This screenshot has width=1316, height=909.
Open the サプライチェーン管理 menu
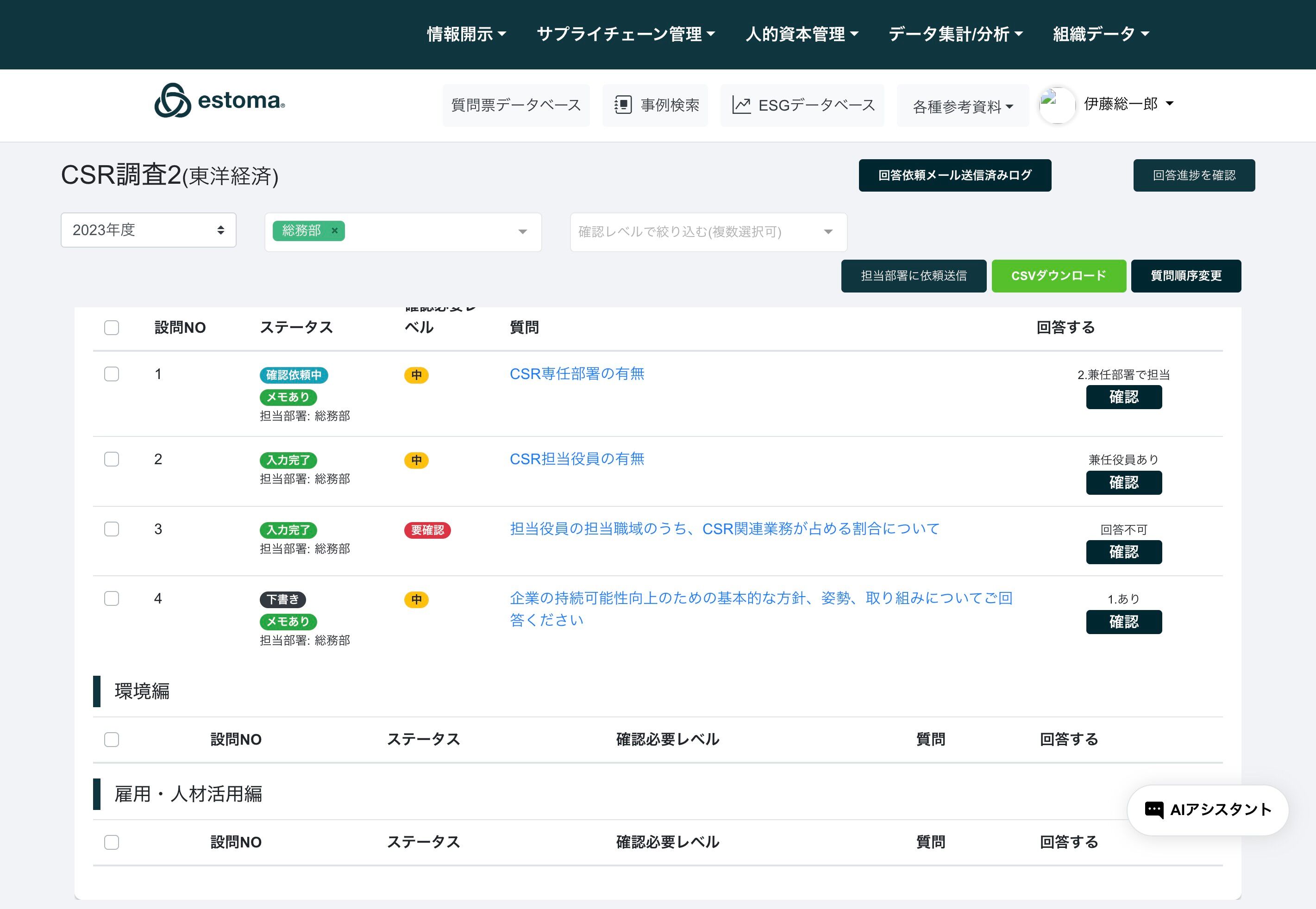[626, 34]
